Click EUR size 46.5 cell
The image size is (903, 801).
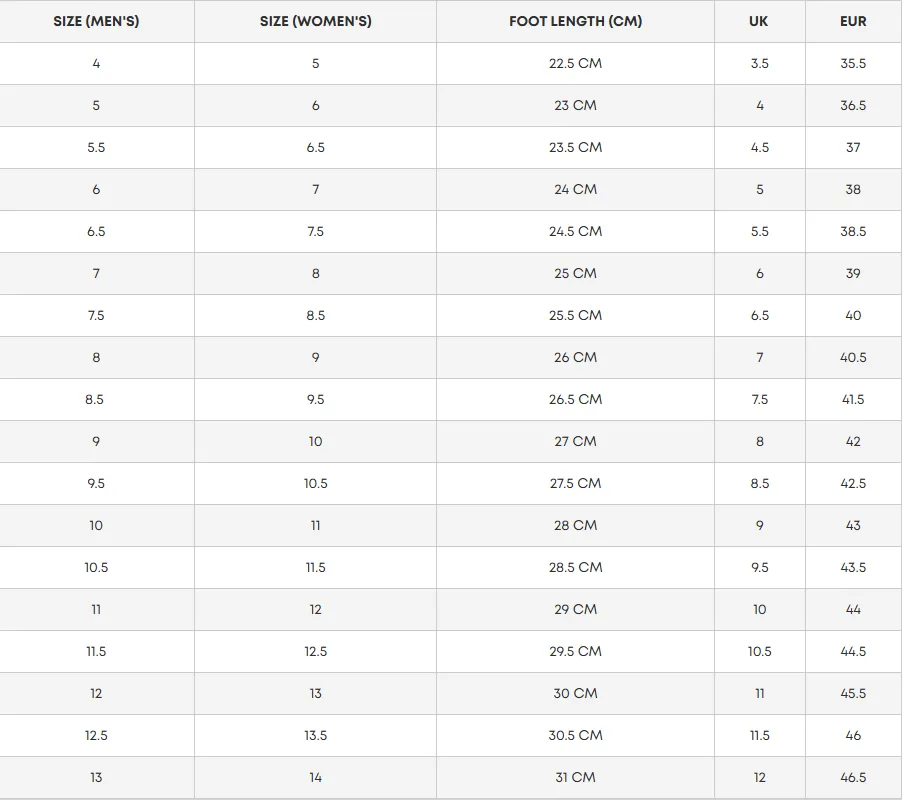coord(853,778)
